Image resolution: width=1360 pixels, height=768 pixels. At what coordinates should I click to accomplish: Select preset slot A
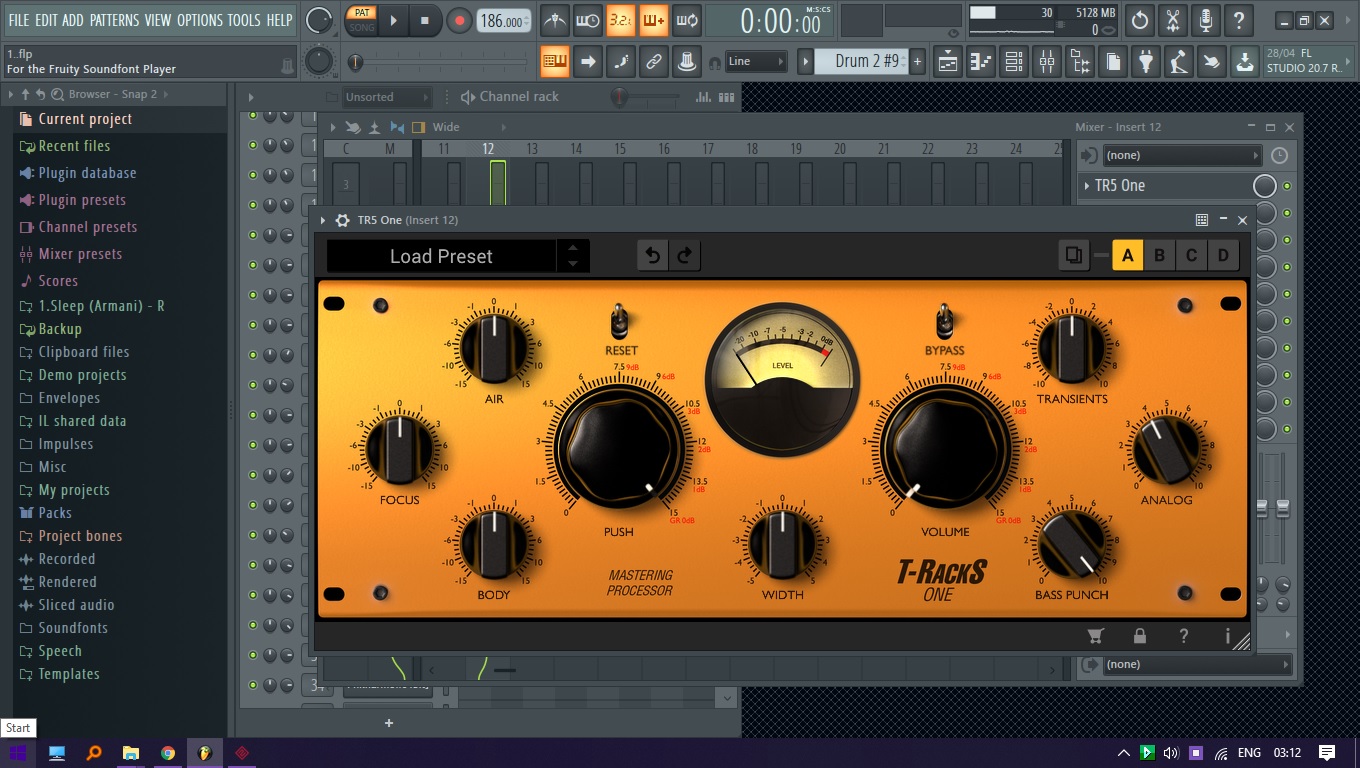pyautogui.click(x=1127, y=256)
